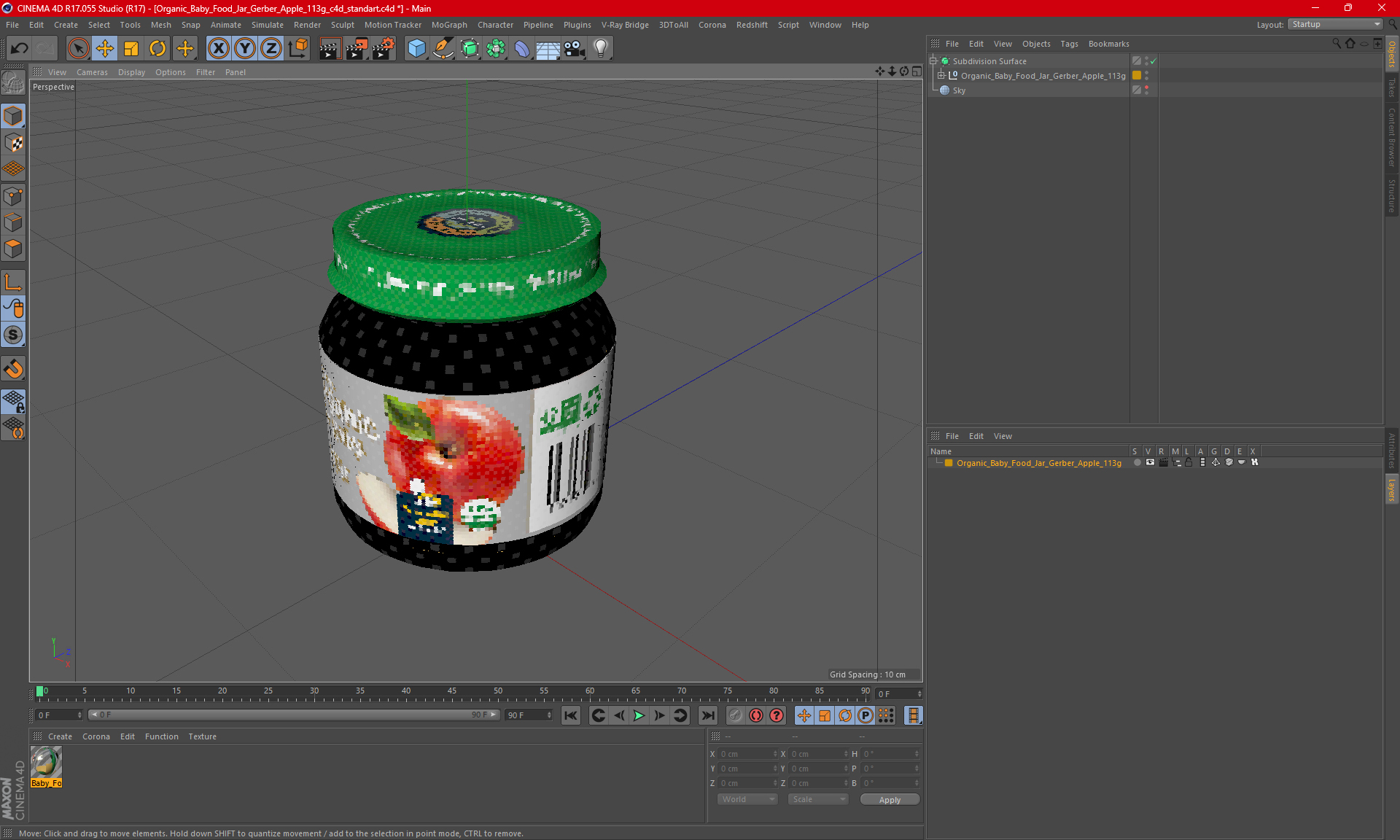1400x840 pixels.
Task: Open the World coordinate dropdown
Action: (747, 799)
